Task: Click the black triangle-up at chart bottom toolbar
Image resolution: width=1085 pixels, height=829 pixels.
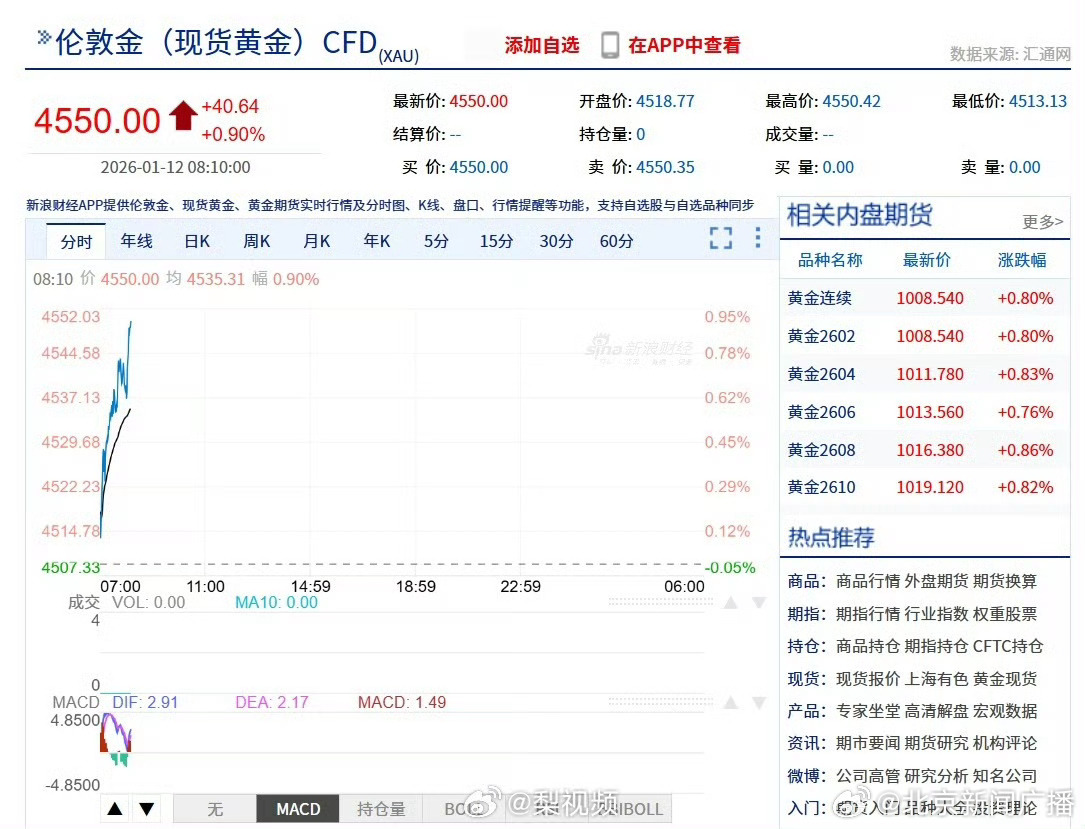Action: 117,808
